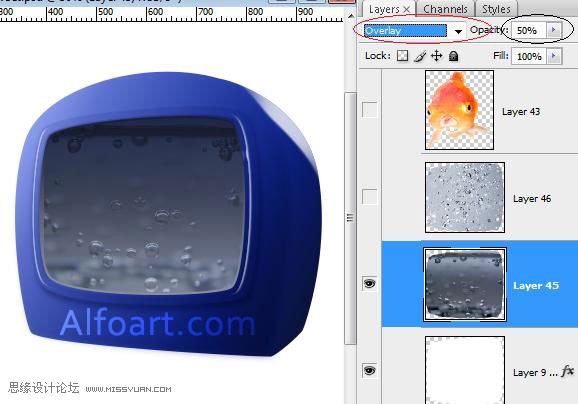This screenshot has width=578, height=404.
Task: Select the Layer 43 name
Action: pyautogui.click(x=521, y=111)
